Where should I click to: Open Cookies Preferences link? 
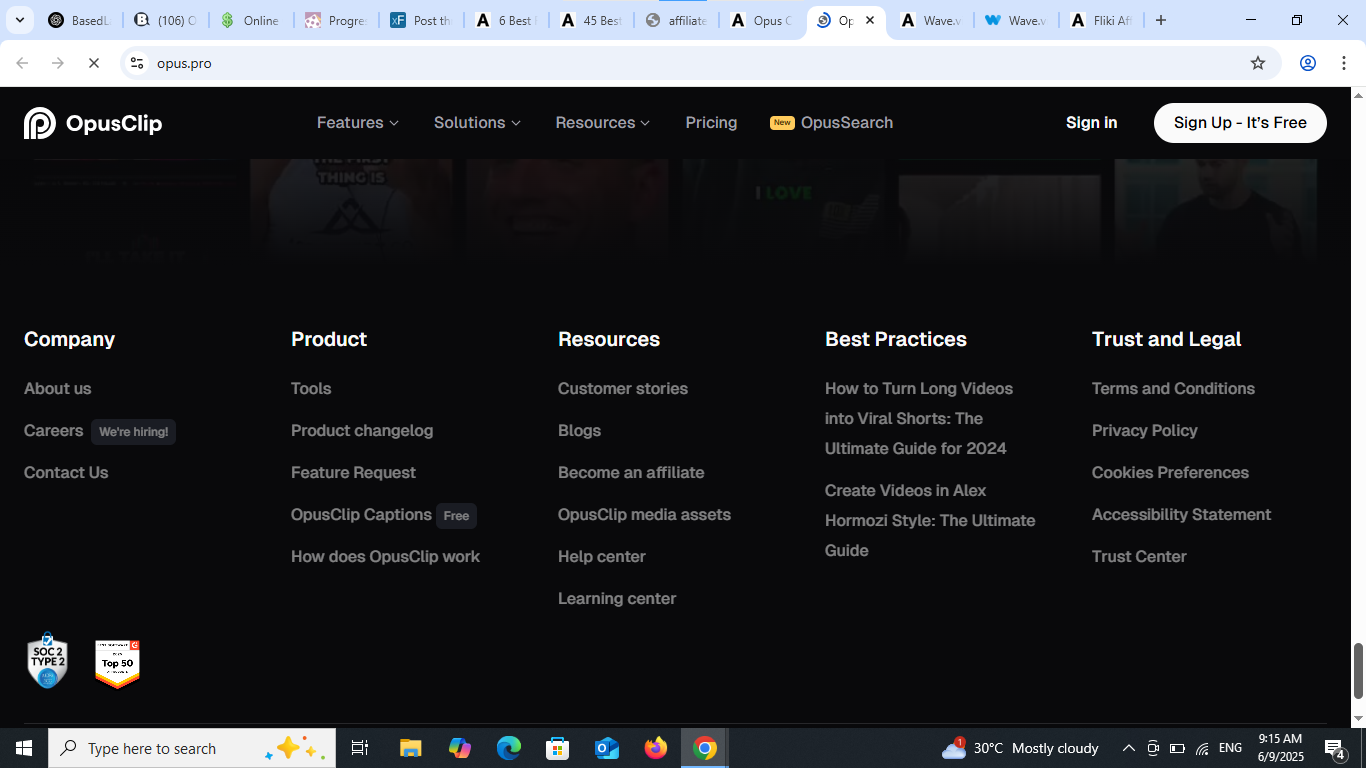[x=1170, y=473]
